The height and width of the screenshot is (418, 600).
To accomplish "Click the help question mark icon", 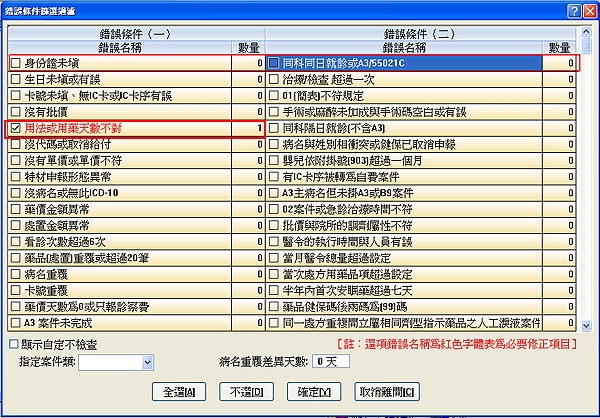I will click(x=574, y=9).
